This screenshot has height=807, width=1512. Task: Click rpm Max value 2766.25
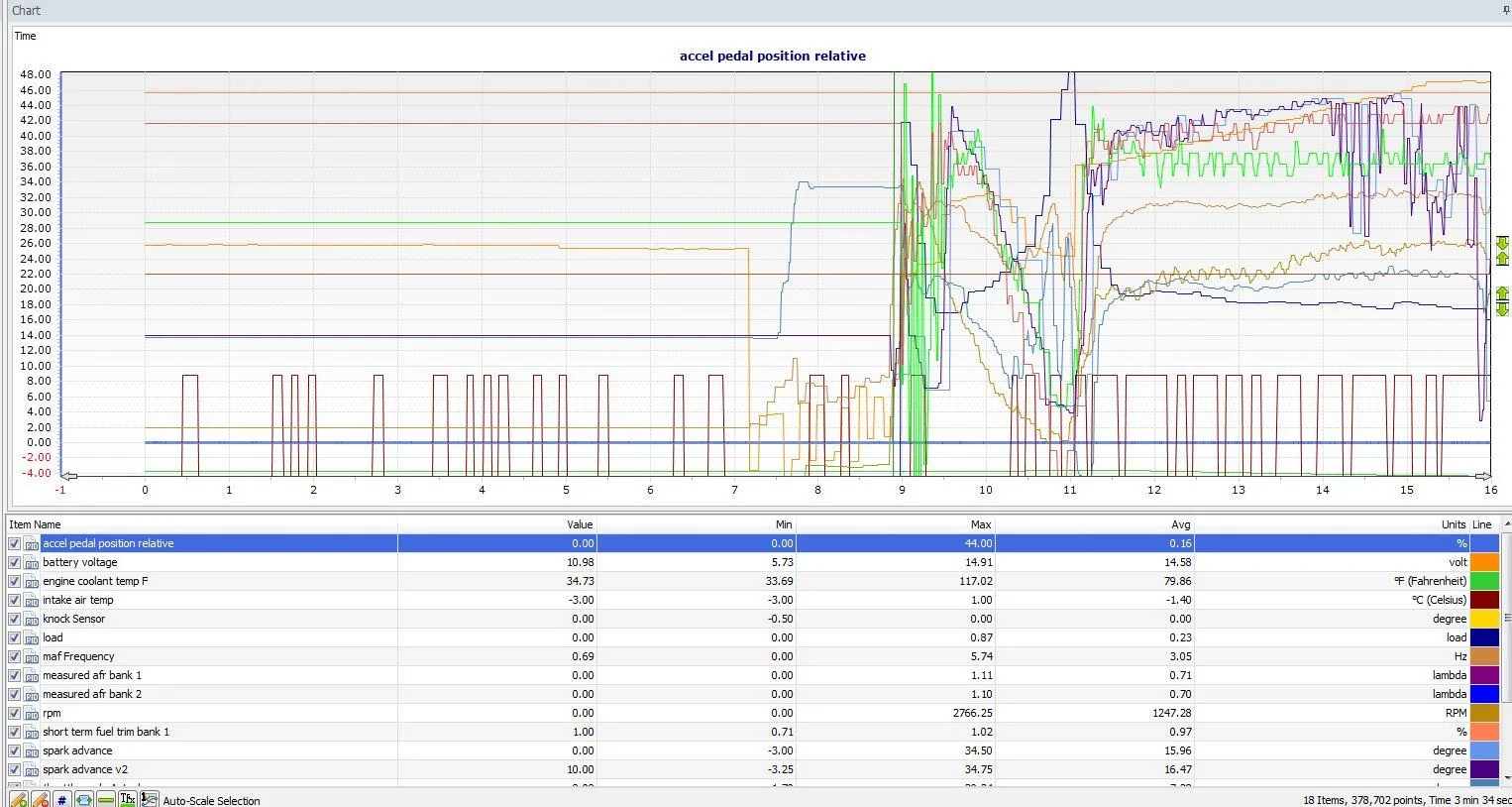point(965,713)
